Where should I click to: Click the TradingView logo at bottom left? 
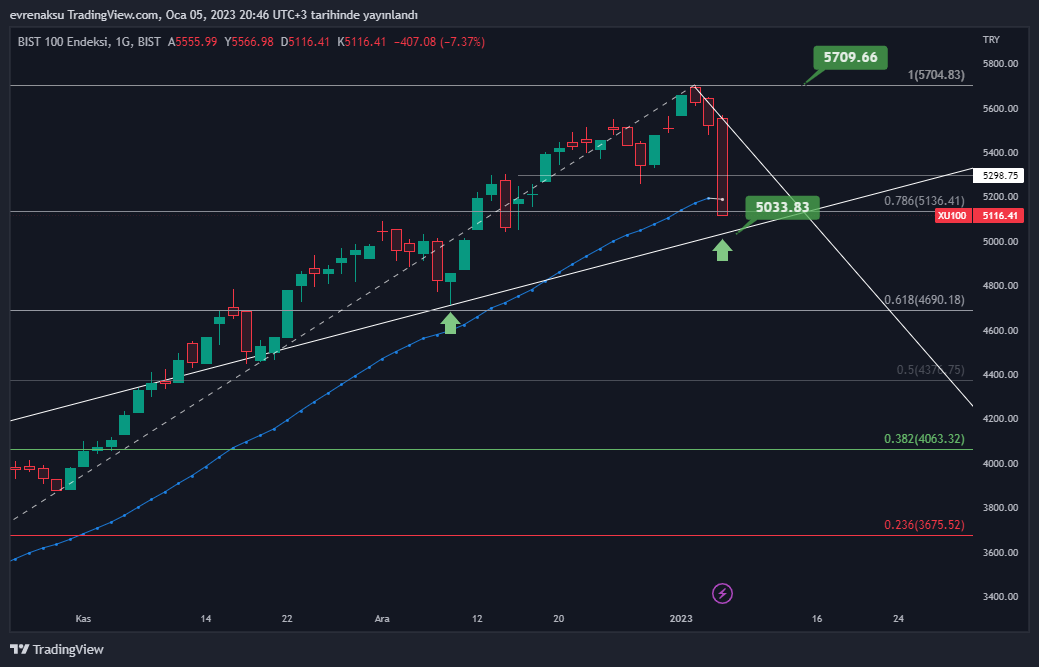click(57, 649)
